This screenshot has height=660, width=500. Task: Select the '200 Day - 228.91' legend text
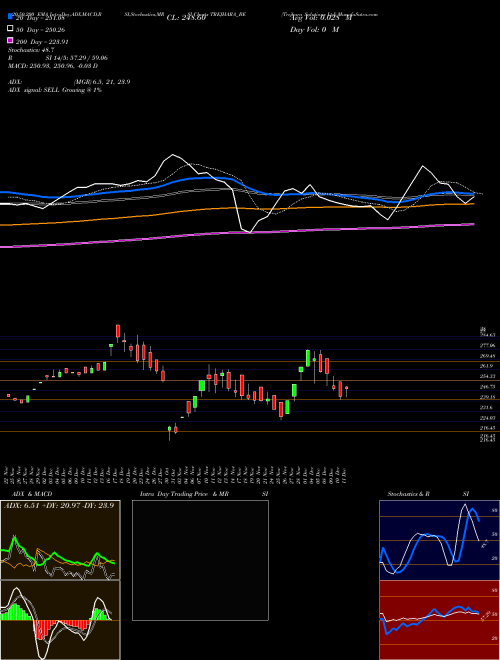pyautogui.click(x=42, y=42)
